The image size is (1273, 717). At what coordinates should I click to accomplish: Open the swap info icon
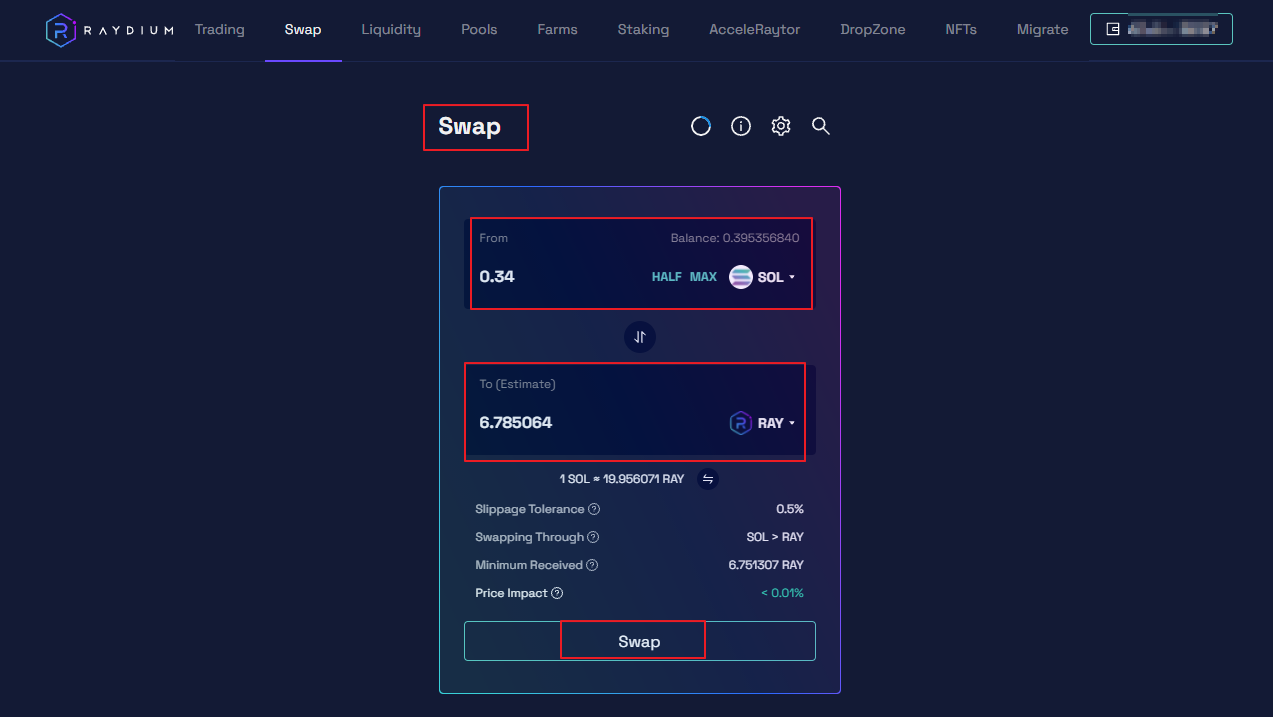click(741, 126)
